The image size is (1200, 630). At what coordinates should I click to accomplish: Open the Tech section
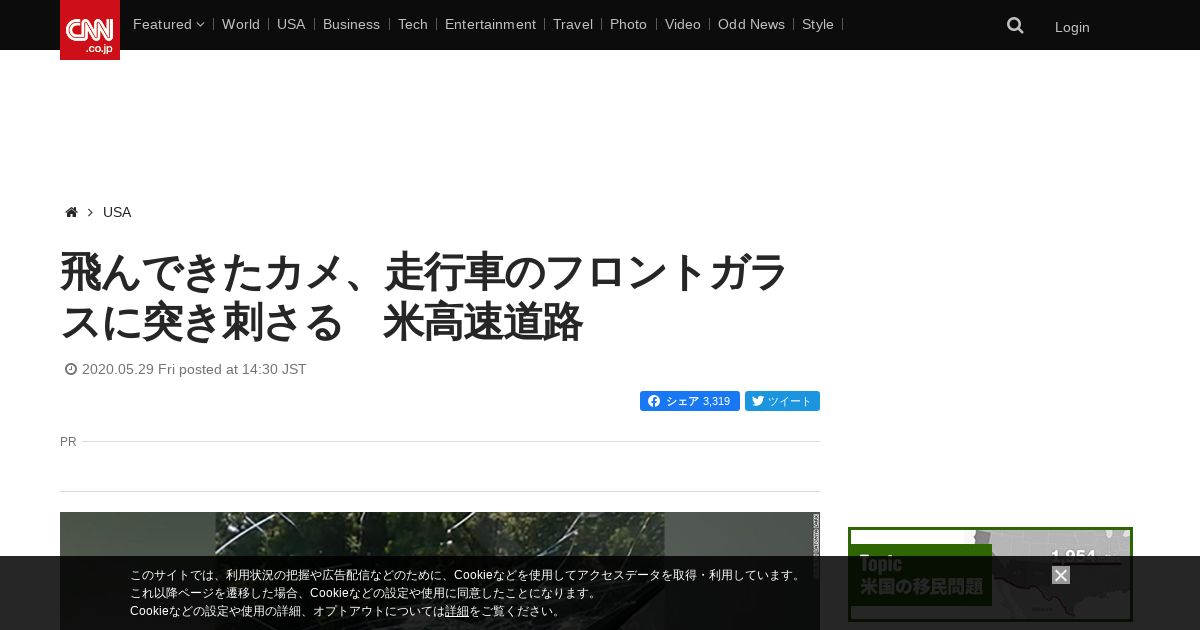412,24
